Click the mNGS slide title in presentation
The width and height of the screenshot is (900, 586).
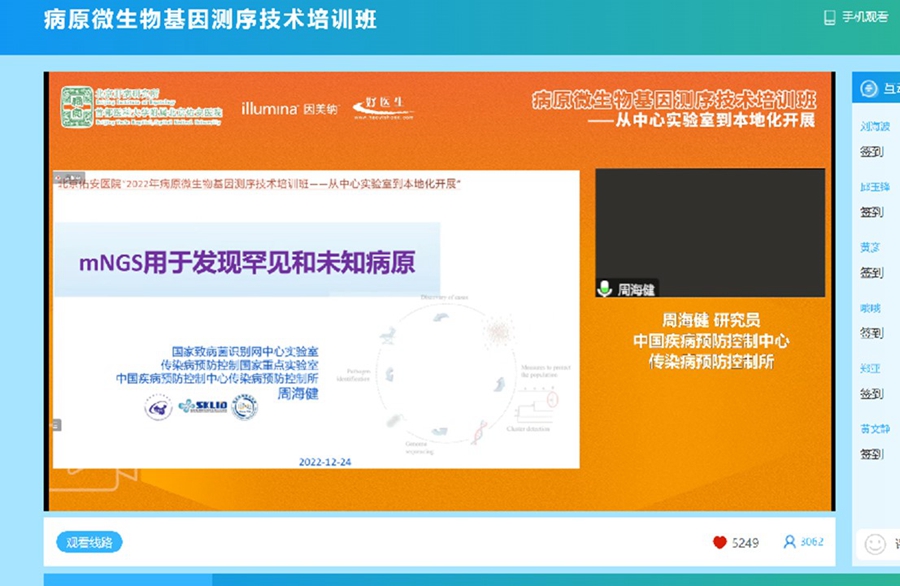[246, 263]
